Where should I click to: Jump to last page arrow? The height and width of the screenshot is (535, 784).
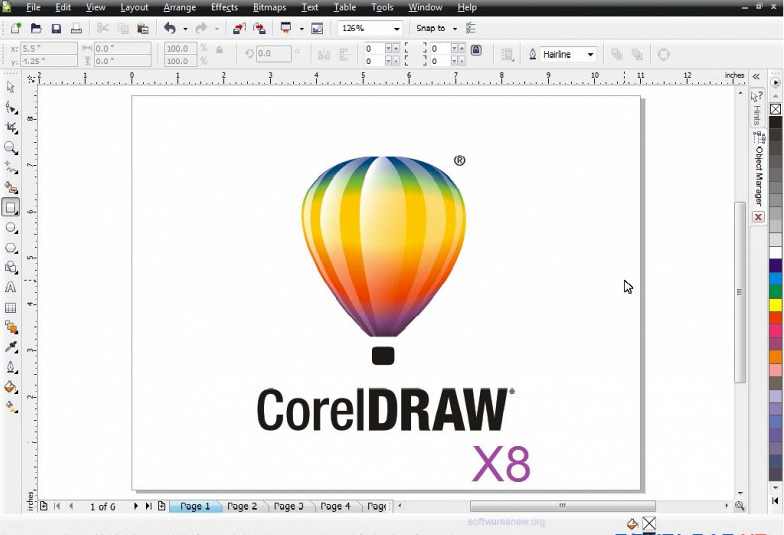[x=148, y=506]
